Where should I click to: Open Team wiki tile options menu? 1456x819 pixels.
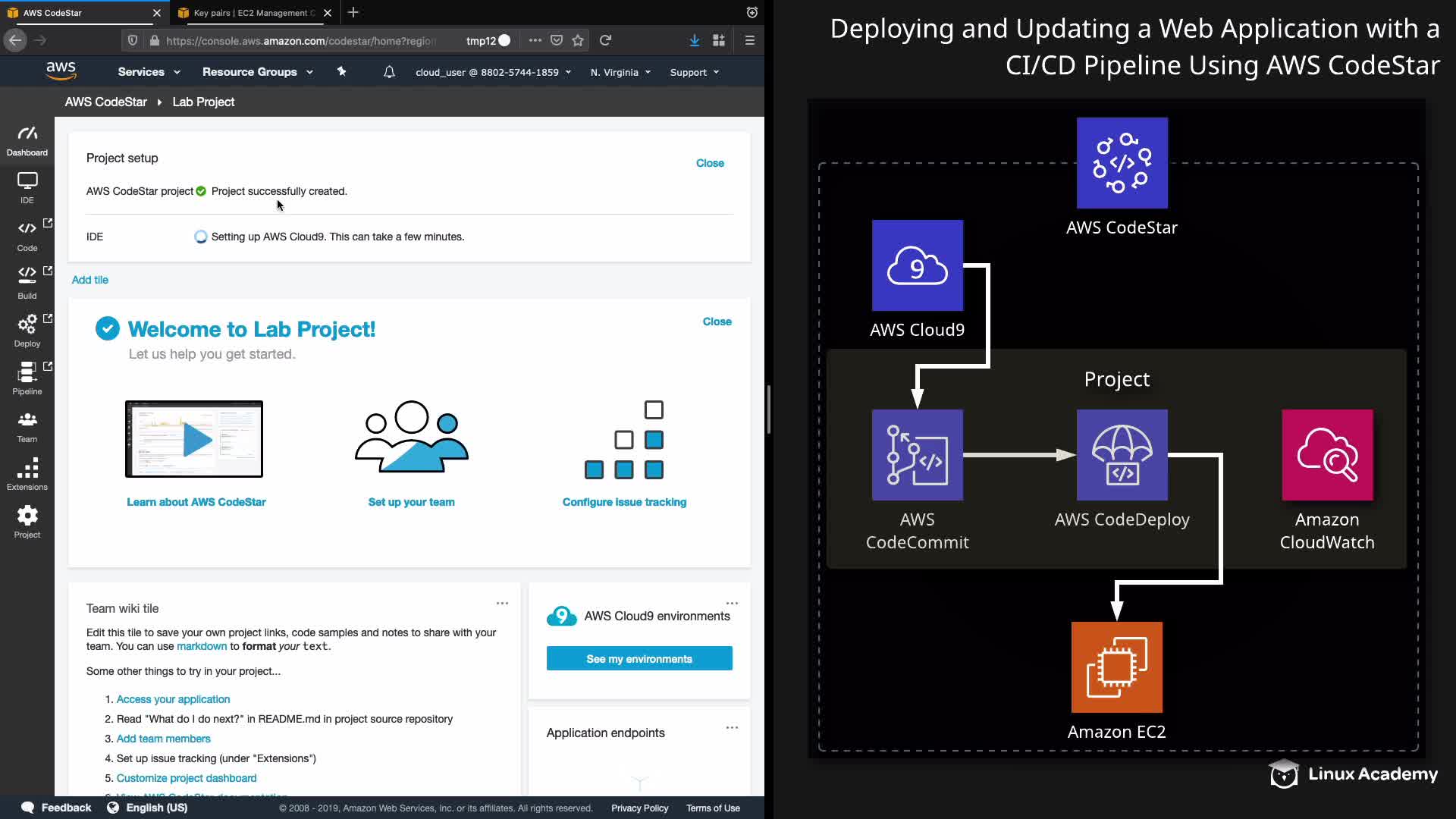[502, 604]
